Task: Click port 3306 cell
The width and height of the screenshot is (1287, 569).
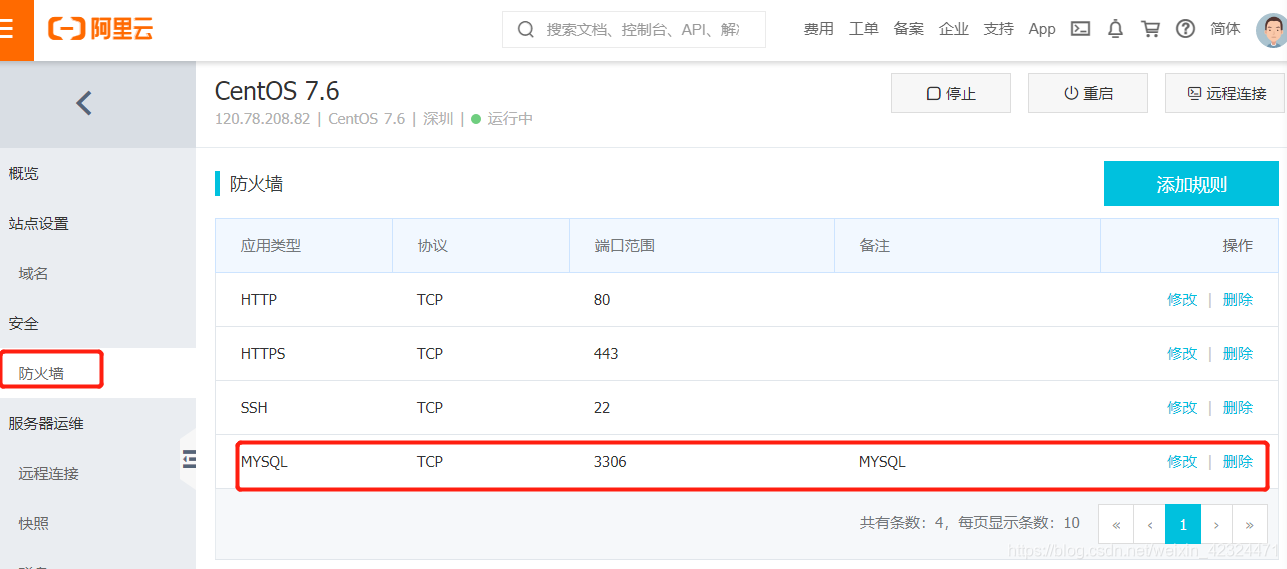Action: point(610,461)
